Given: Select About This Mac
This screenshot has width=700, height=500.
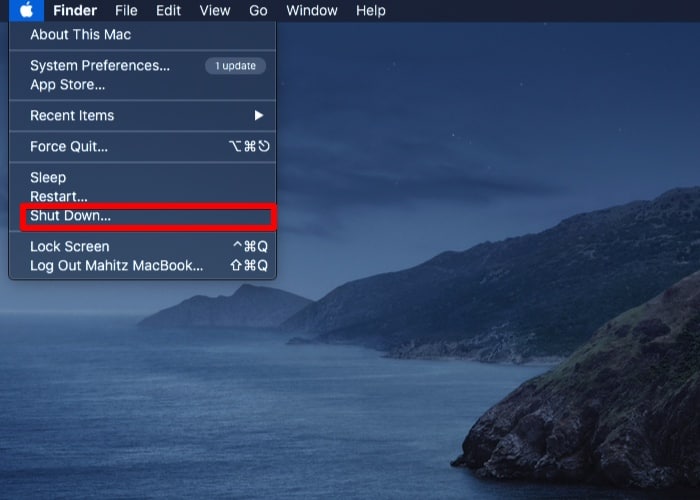Looking at the screenshot, I should (80, 34).
